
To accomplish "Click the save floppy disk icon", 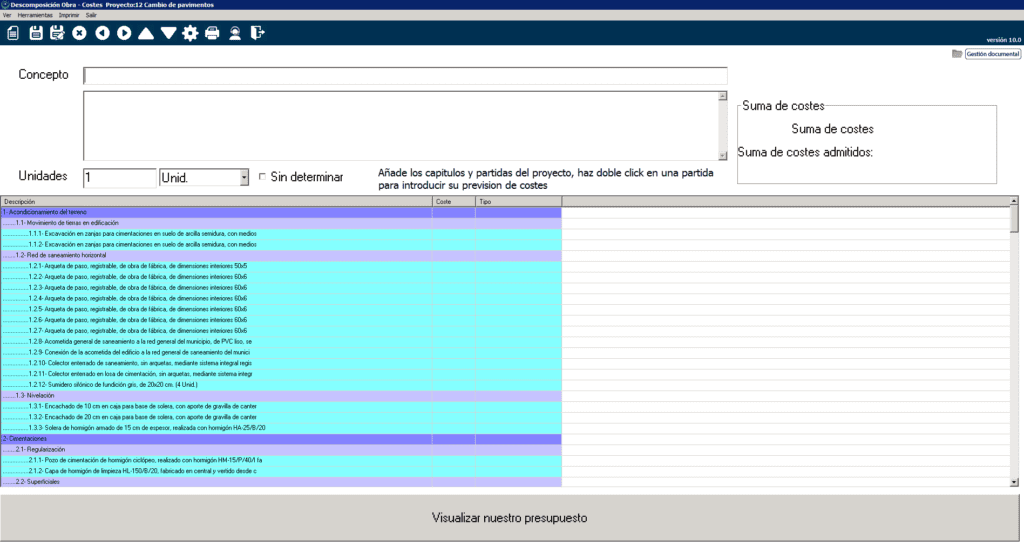I will point(36,33).
